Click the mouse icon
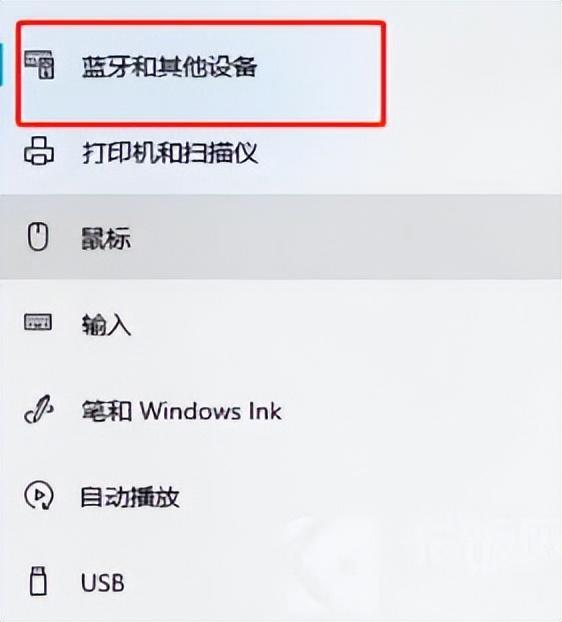Screen dimensions: 562x622 [38, 237]
